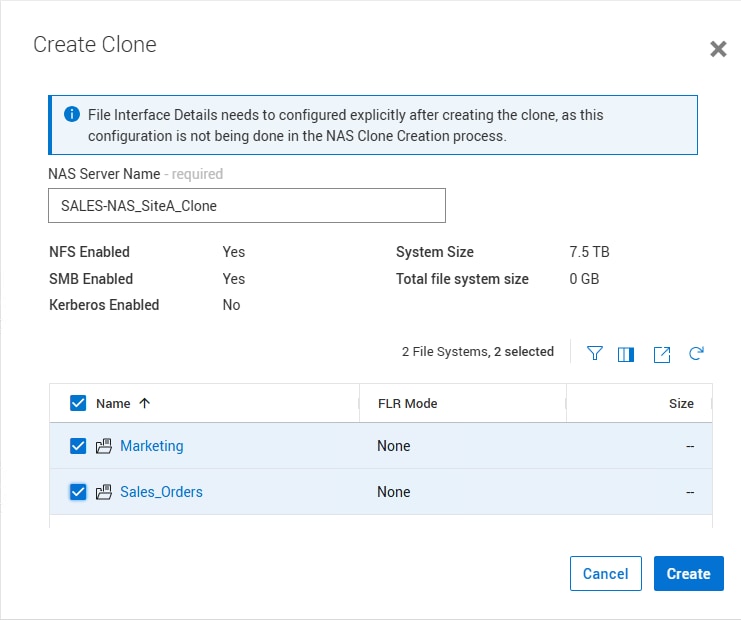Click the Kerberos Enabled 'No' value
Screen dimensions: 741x620
pos(231,305)
